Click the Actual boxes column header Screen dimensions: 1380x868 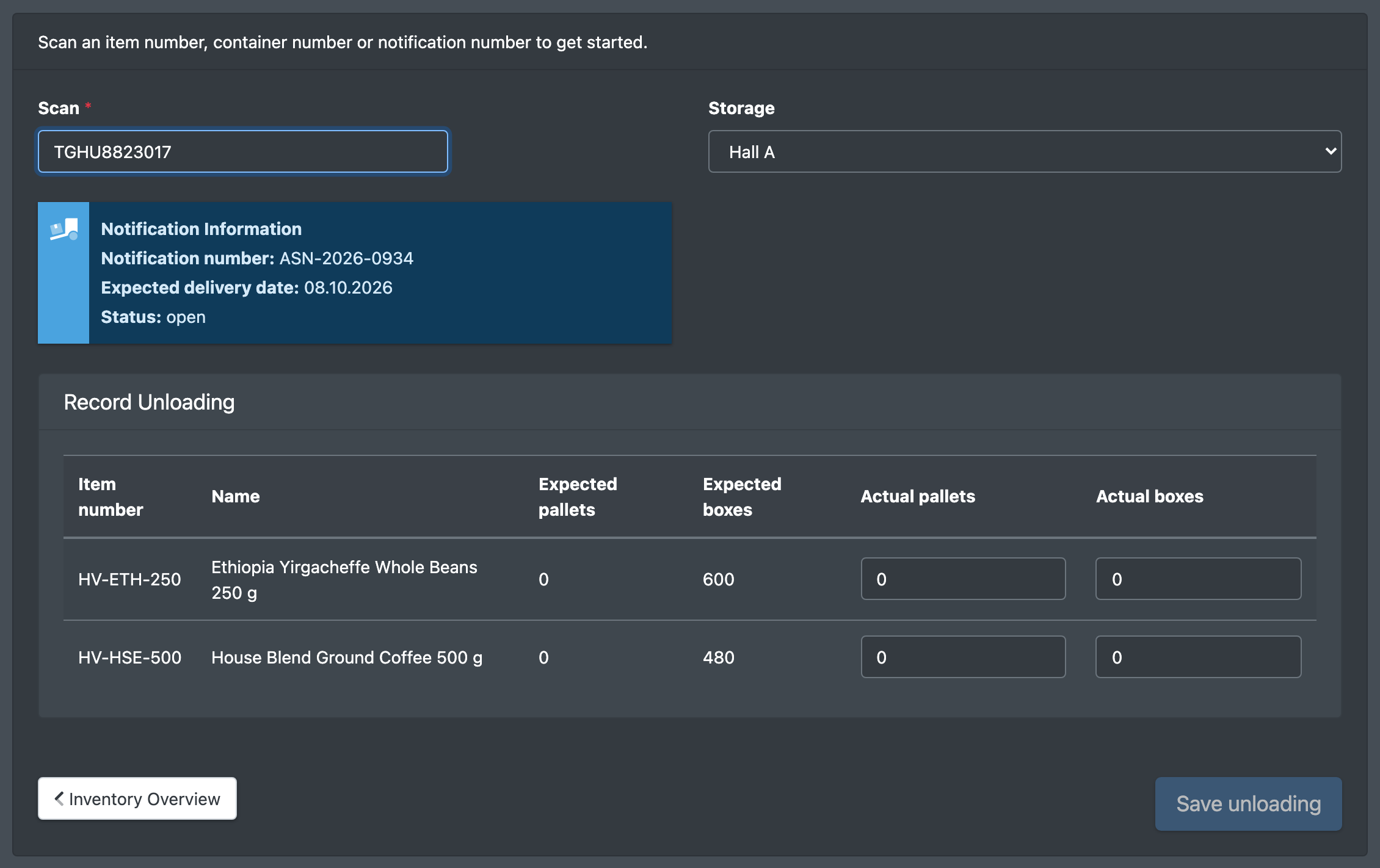[1149, 496]
